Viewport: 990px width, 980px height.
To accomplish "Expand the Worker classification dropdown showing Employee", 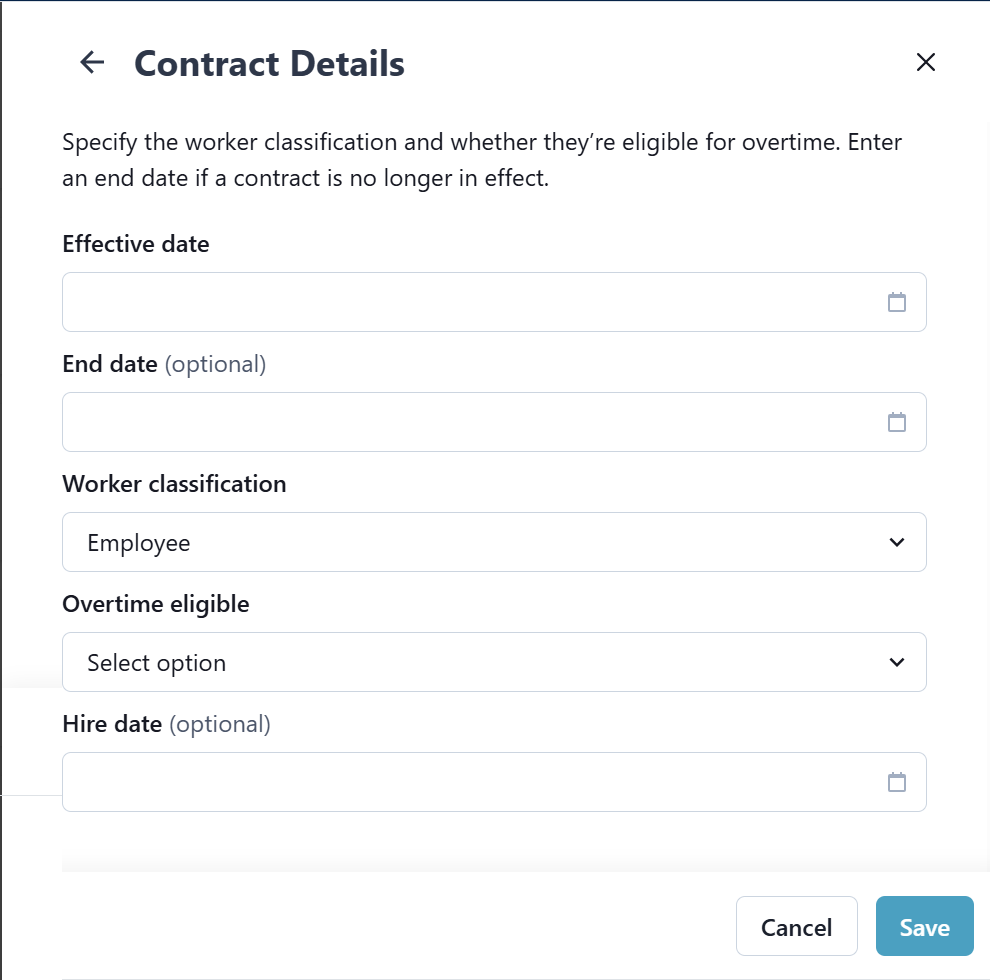I will [480, 542].
